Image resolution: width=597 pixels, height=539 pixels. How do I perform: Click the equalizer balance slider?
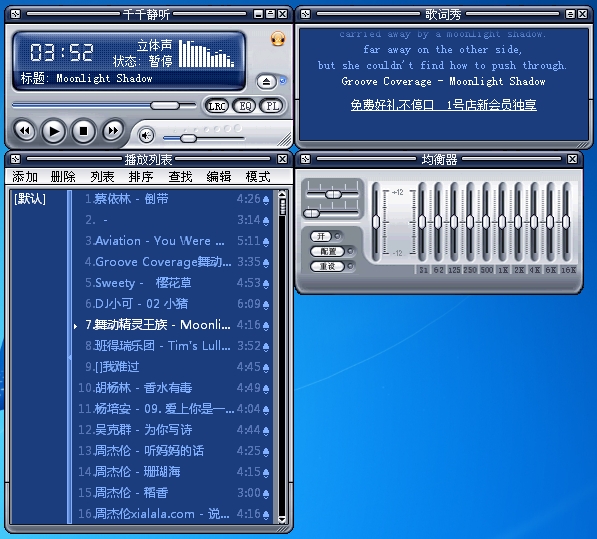click(x=333, y=195)
